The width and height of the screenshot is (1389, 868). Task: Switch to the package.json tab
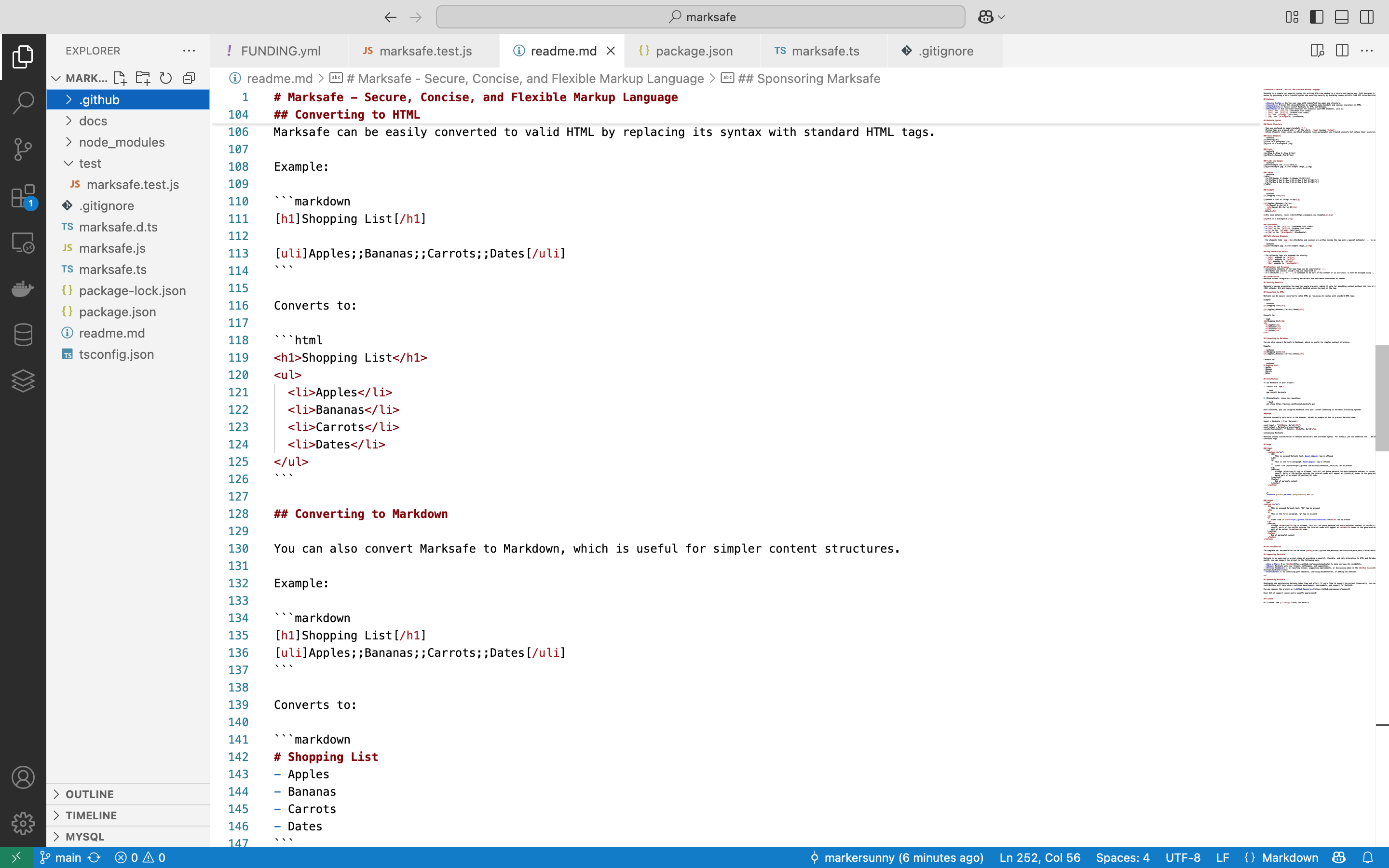[x=694, y=51]
